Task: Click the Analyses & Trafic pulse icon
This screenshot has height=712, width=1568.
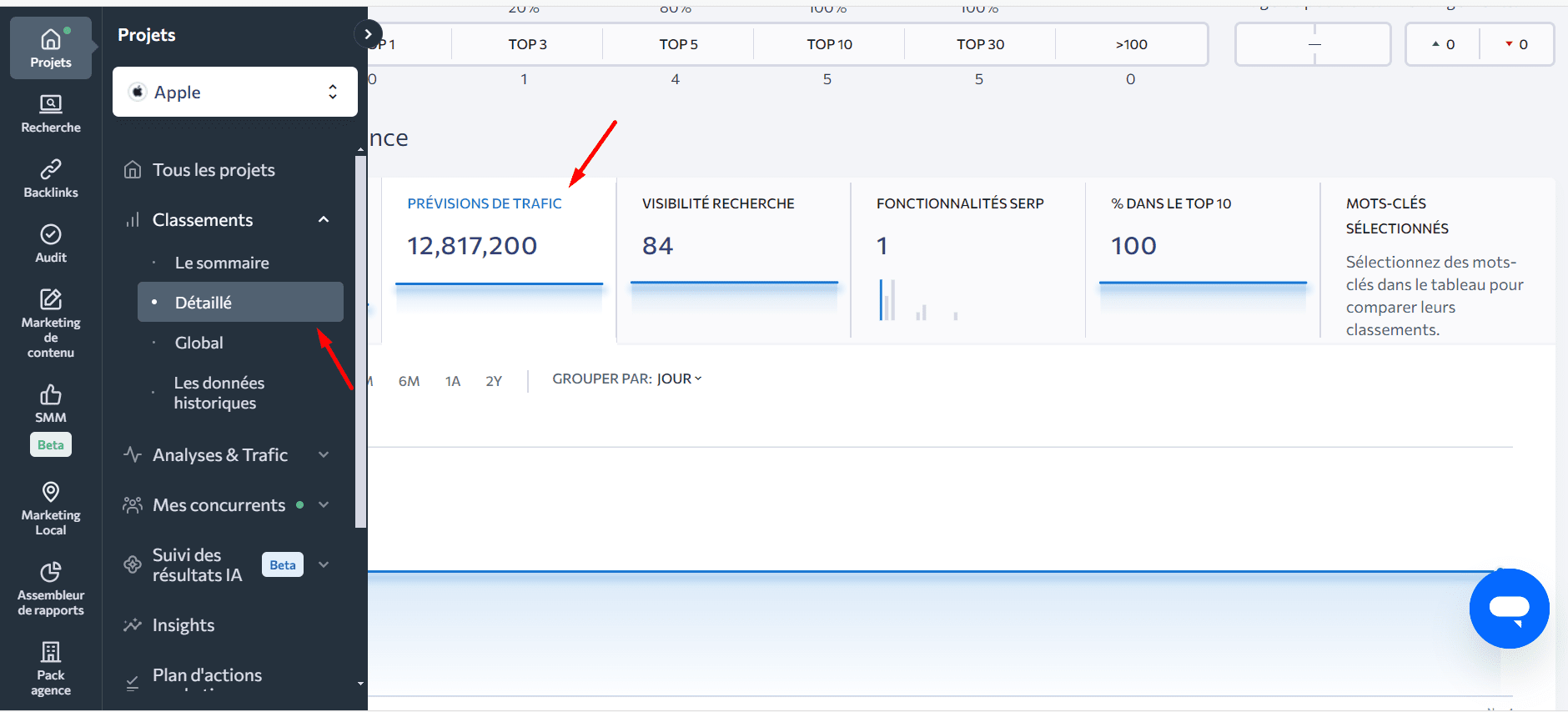Action: pos(133,455)
